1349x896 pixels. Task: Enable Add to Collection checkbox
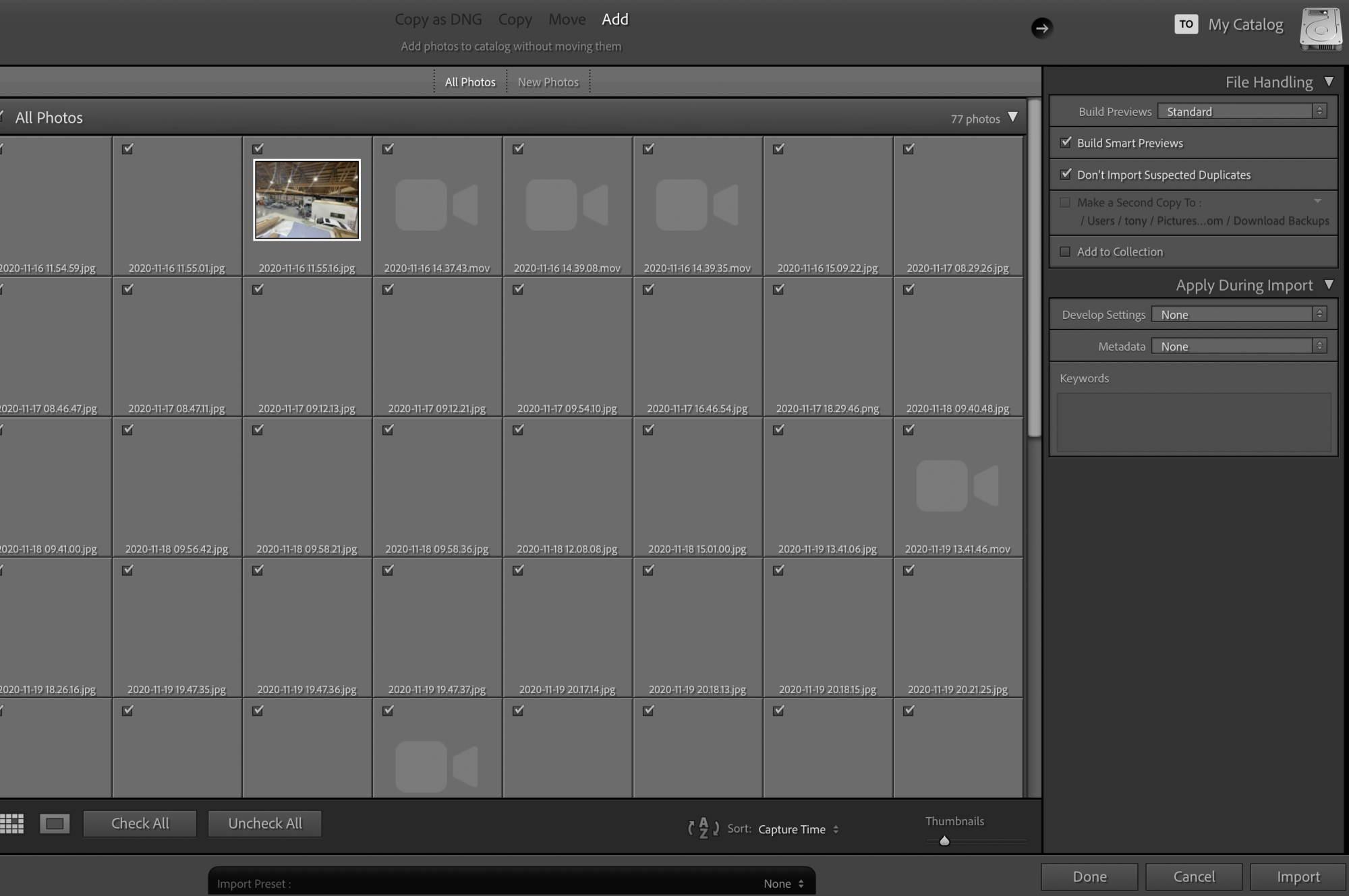click(1065, 251)
